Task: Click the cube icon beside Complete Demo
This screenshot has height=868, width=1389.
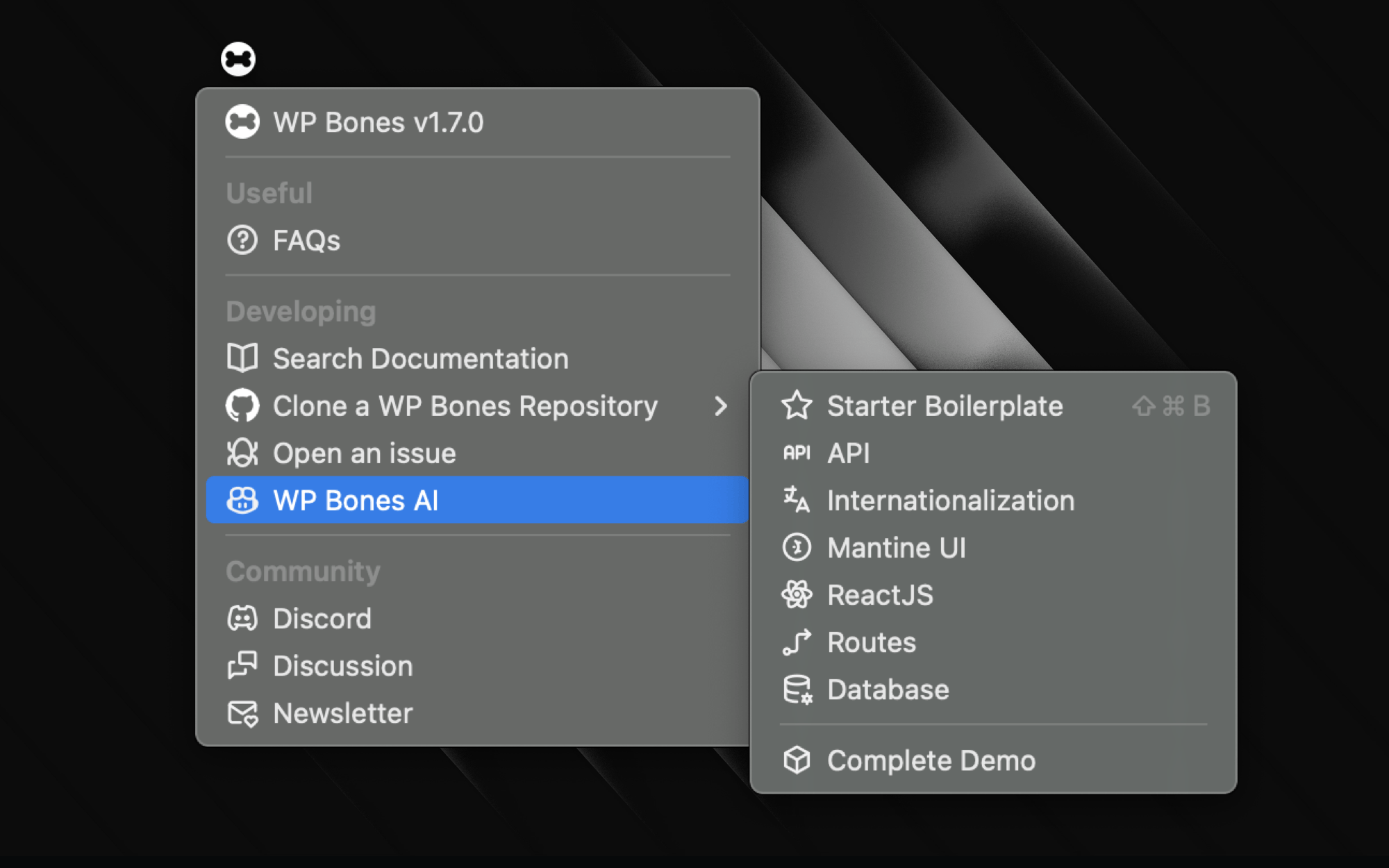Action: (797, 760)
